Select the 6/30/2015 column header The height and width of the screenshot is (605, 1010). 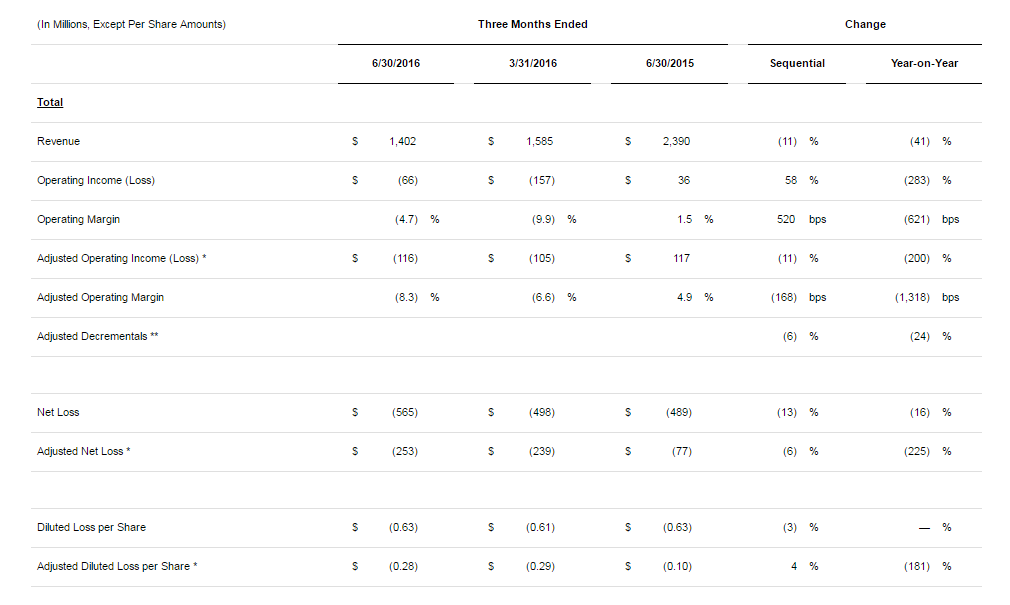click(669, 63)
